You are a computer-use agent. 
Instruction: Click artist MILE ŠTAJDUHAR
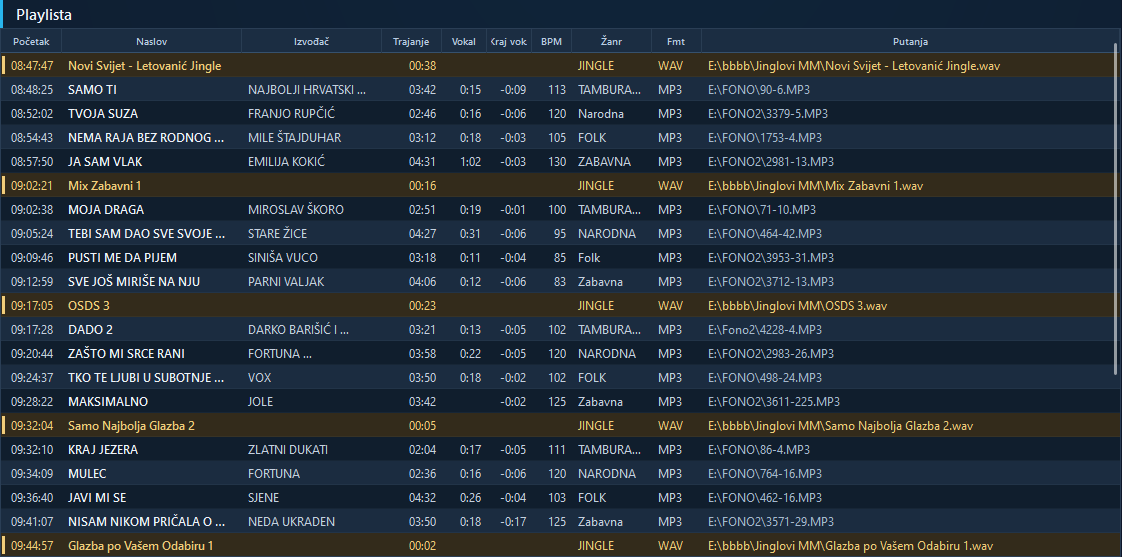coord(294,137)
